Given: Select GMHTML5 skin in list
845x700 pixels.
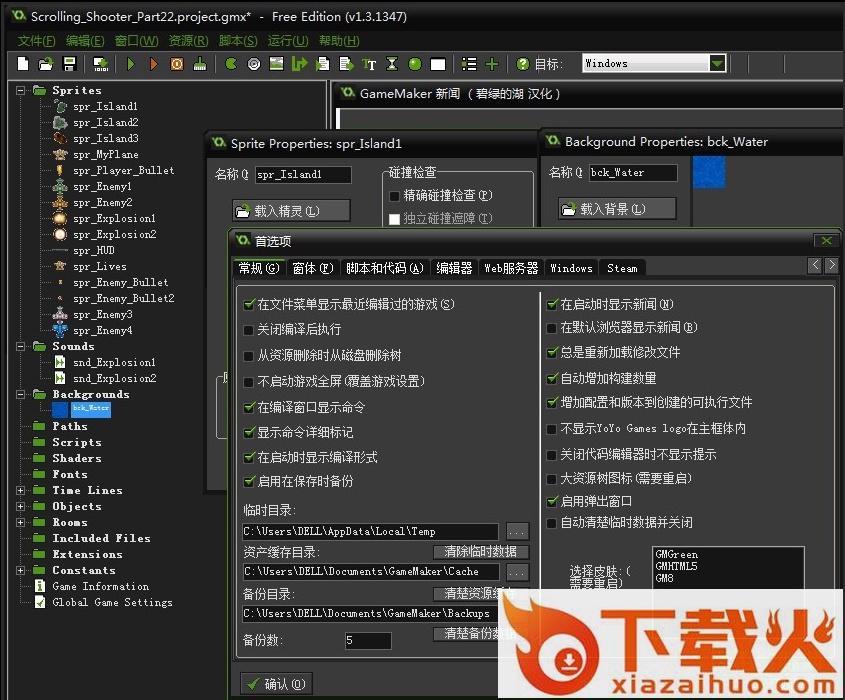Looking at the screenshot, I should (x=676, y=566).
